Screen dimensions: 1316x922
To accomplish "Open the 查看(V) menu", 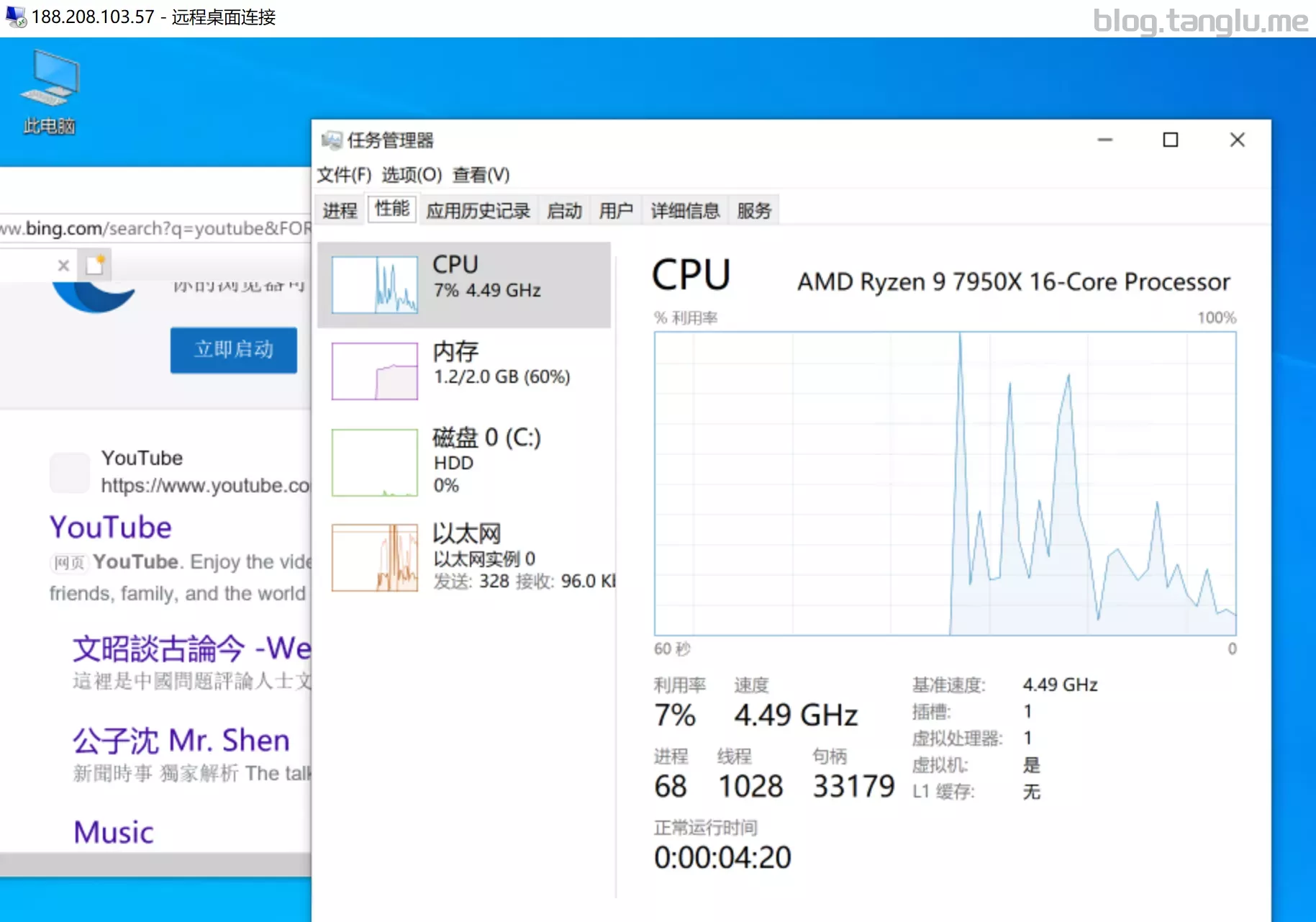I will tap(481, 175).
